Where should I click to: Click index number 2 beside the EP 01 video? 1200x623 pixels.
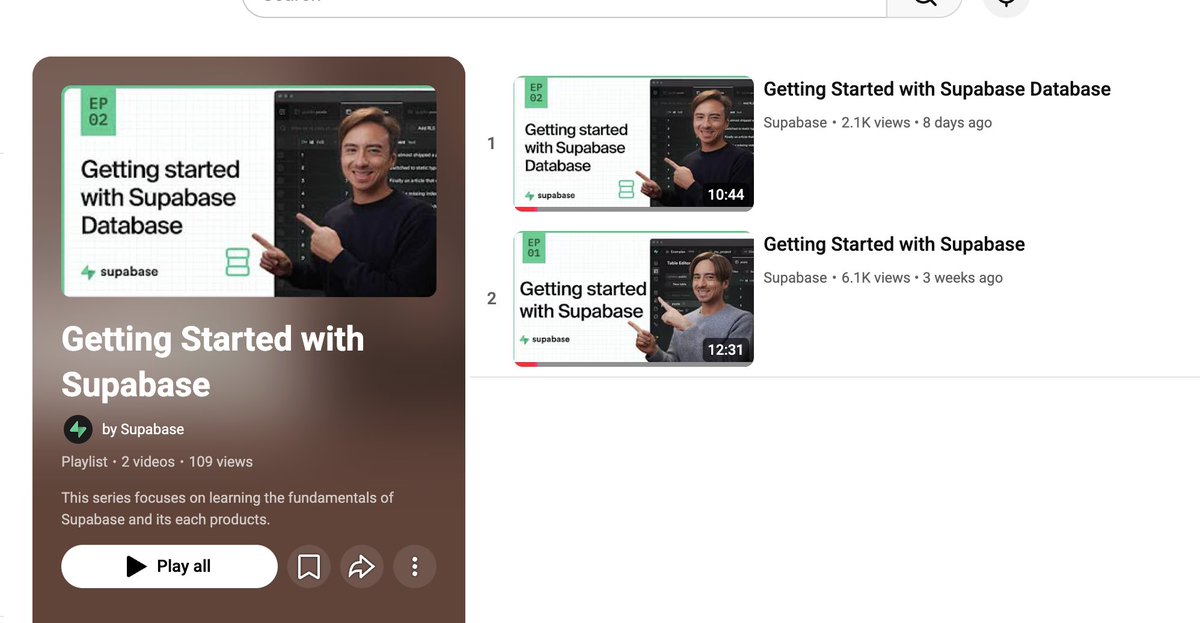pyautogui.click(x=491, y=298)
